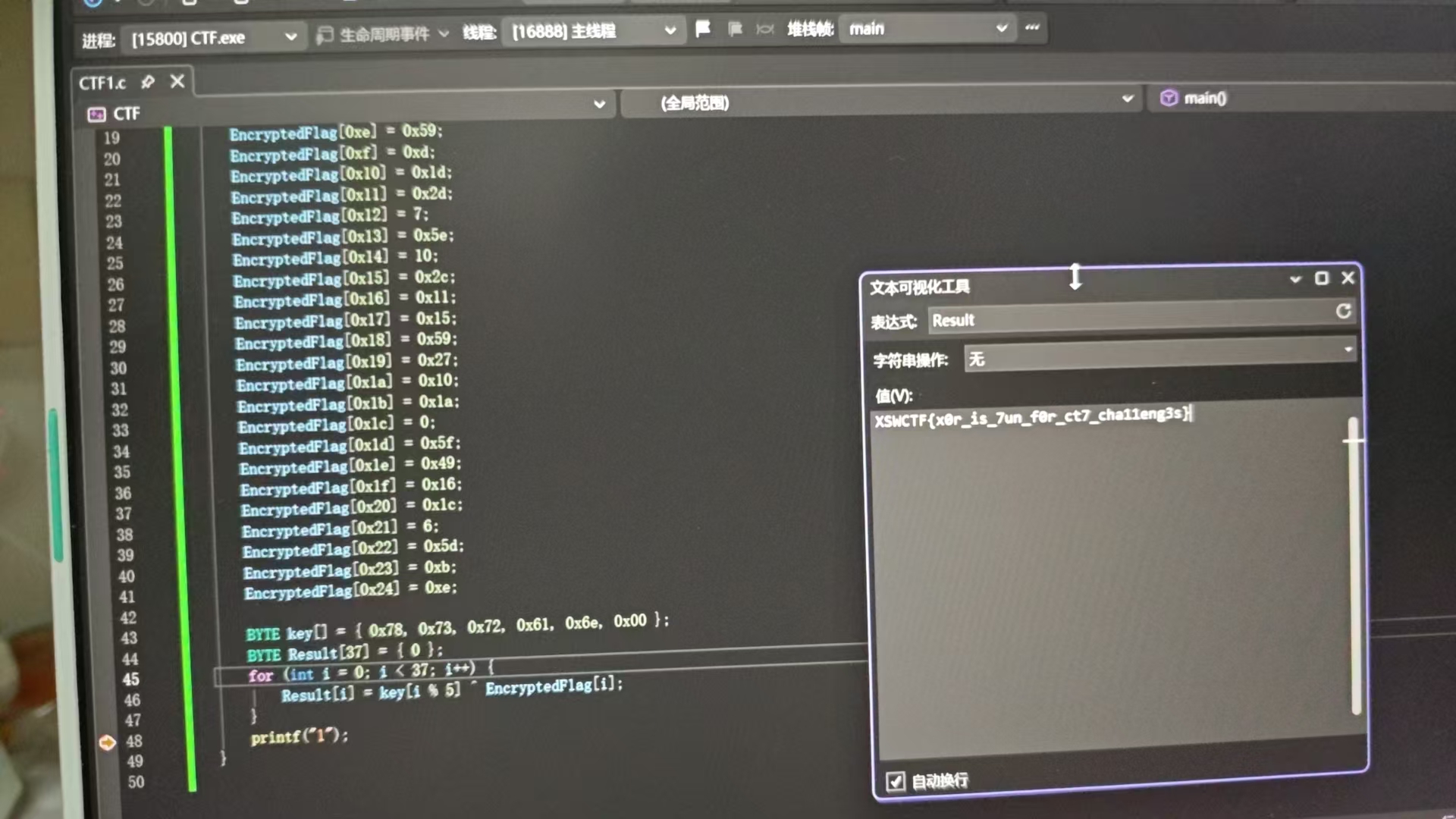This screenshot has height=819, width=1456.
Task: Close the CTF1.c editor tab
Action: tap(177, 81)
